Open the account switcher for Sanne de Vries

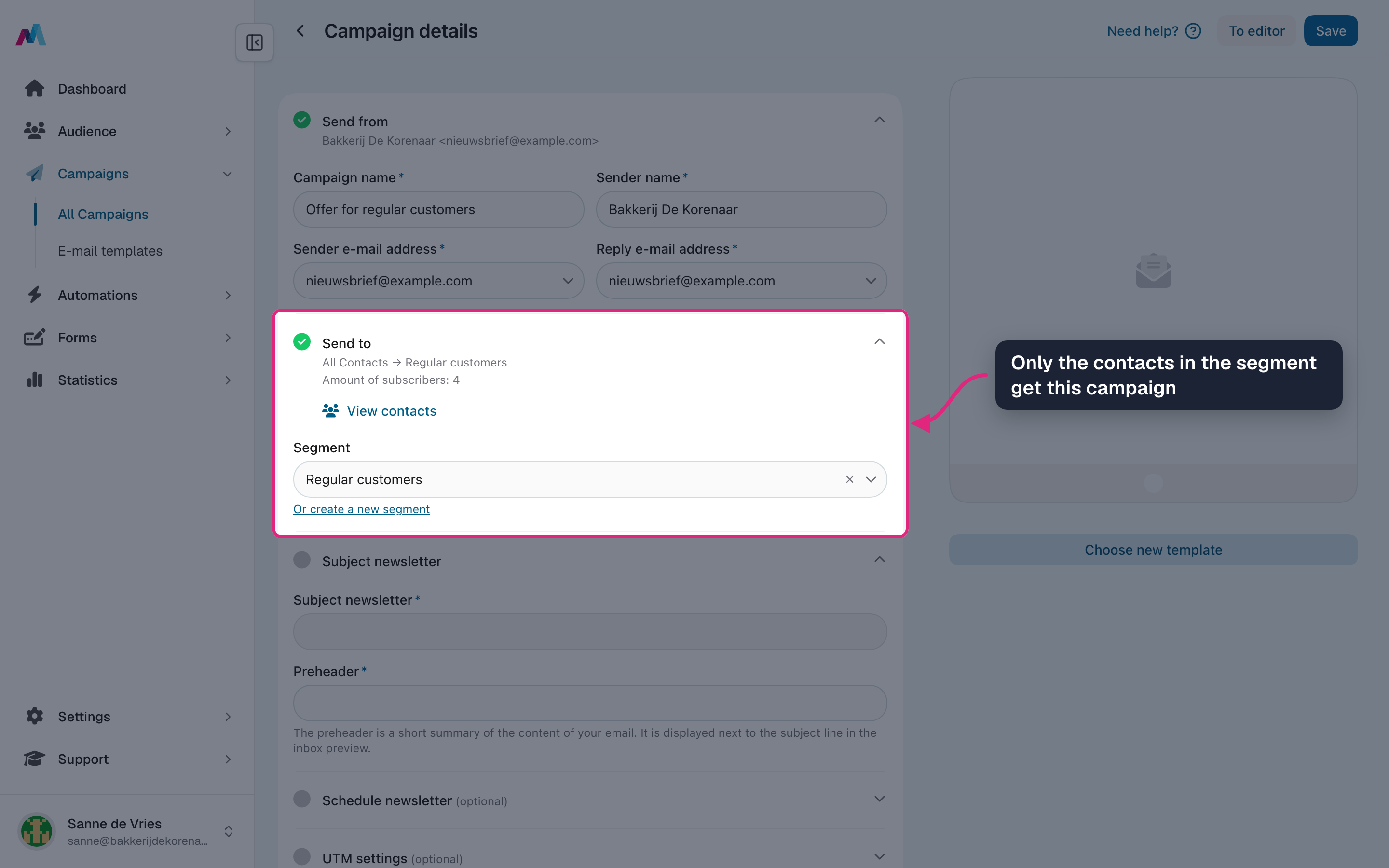click(x=229, y=831)
